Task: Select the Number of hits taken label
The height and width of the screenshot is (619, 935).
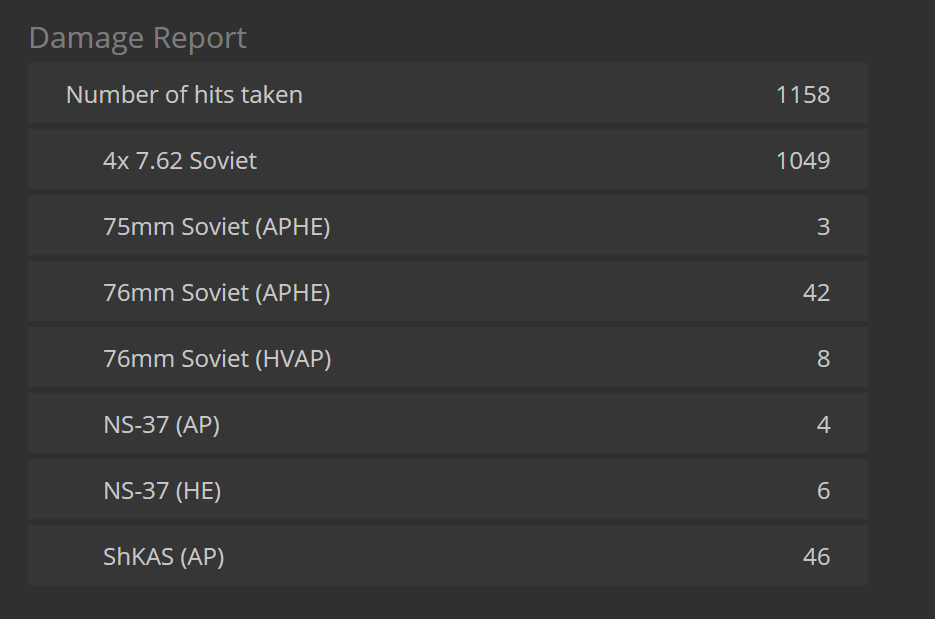Action: (x=184, y=95)
